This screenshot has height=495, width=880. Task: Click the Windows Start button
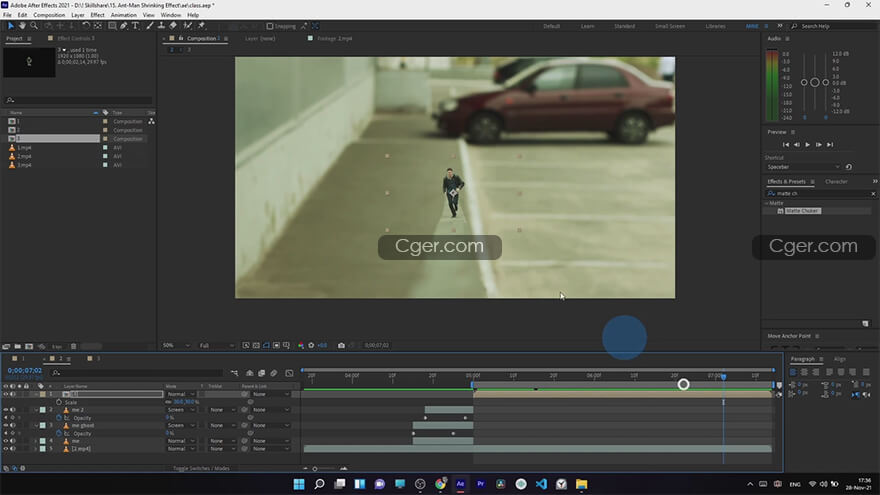click(x=299, y=484)
